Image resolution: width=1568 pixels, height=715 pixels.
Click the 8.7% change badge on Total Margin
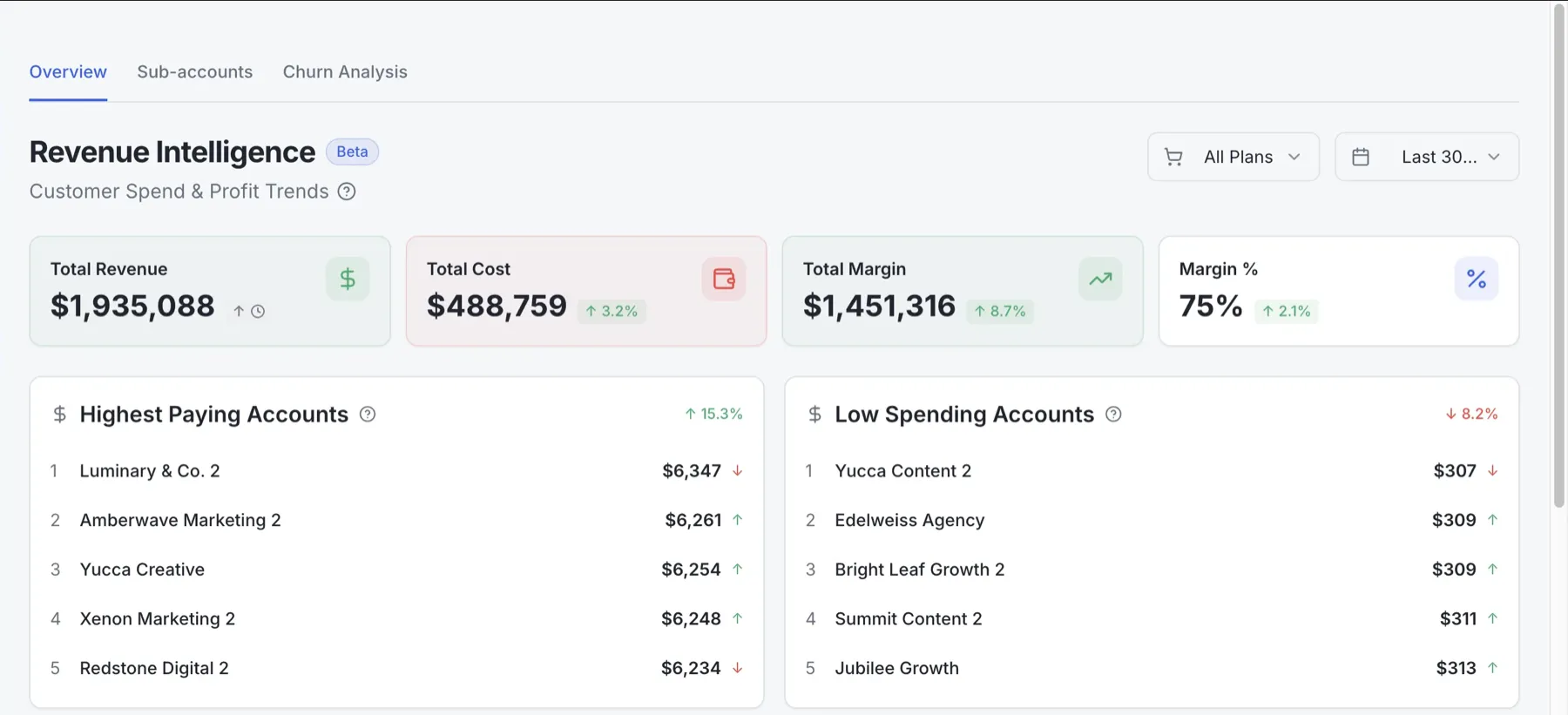pyautogui.click(x=1000, y=311)
